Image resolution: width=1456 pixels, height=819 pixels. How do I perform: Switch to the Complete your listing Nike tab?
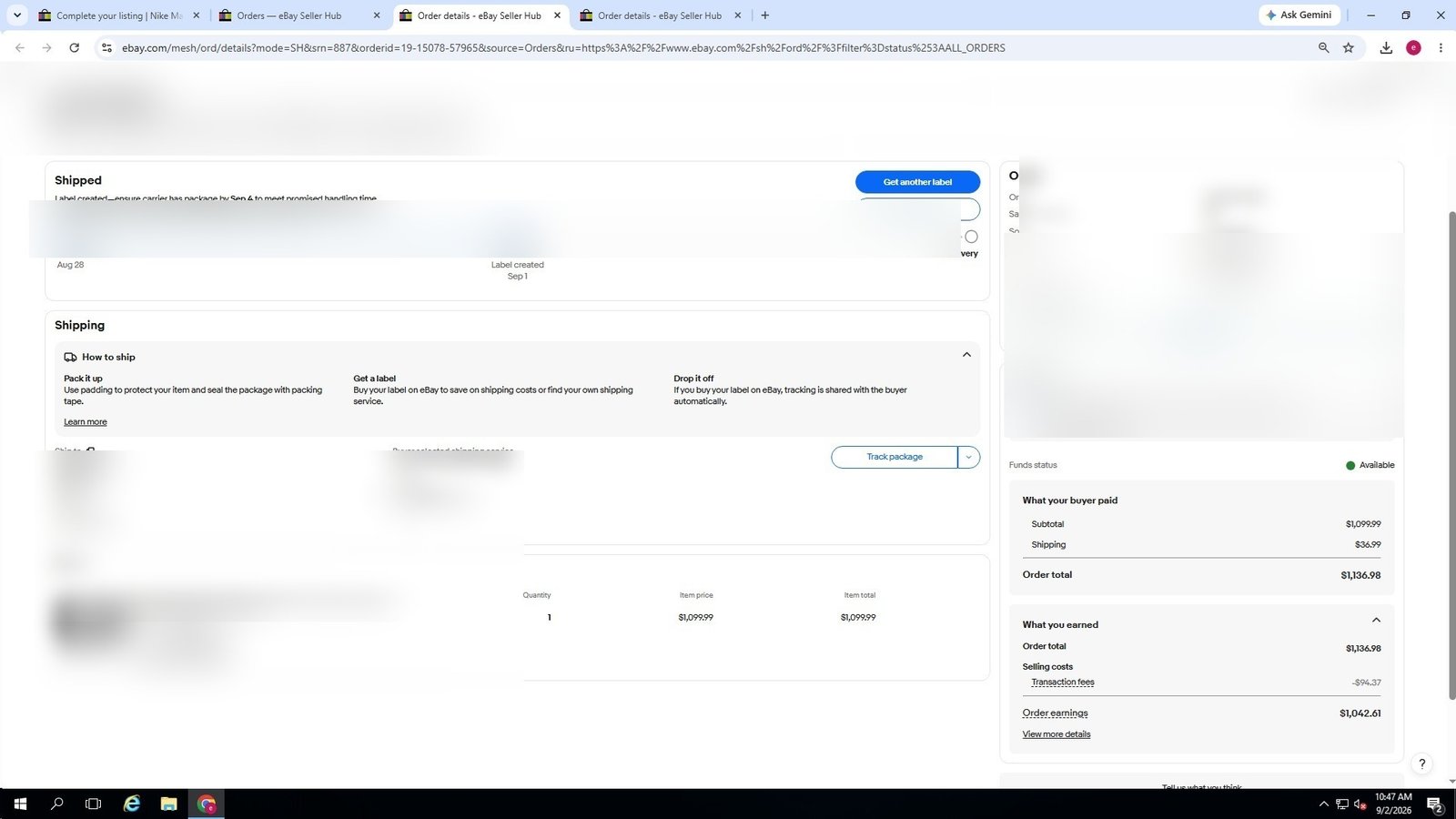click(x=118, y=15)
